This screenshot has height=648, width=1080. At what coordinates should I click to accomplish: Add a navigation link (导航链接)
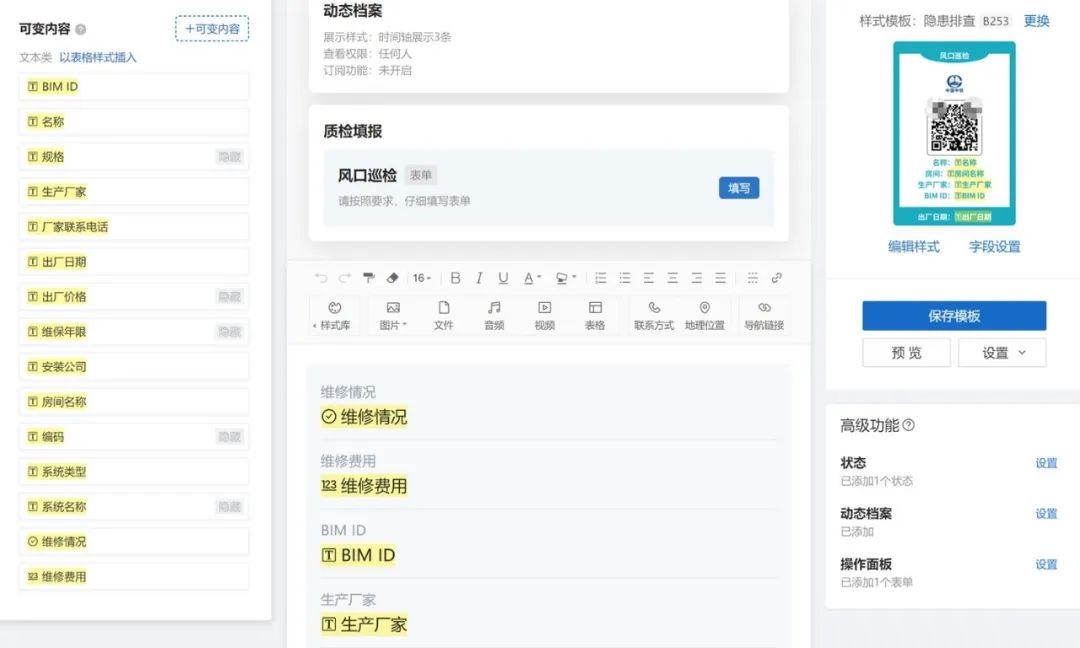(x=764, y=311)
